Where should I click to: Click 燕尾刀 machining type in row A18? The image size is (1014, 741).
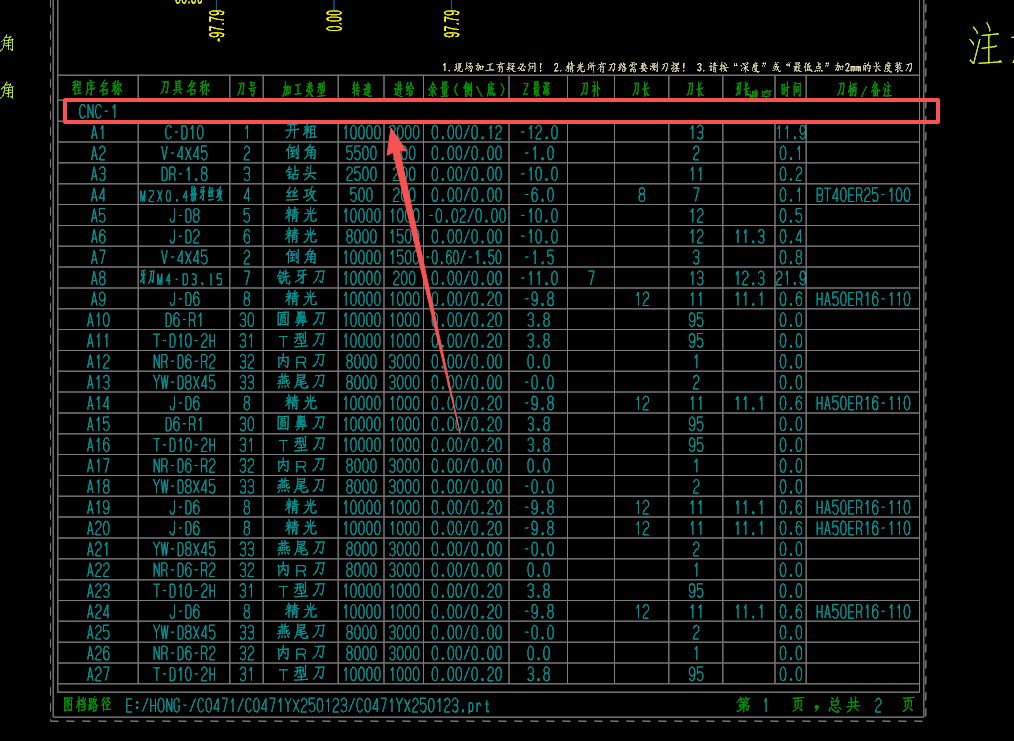pyautogui.click(x=301, y=486)
